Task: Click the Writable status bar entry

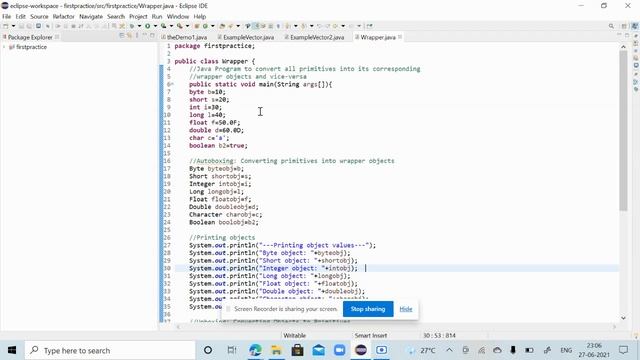Action: coord(295,336)
